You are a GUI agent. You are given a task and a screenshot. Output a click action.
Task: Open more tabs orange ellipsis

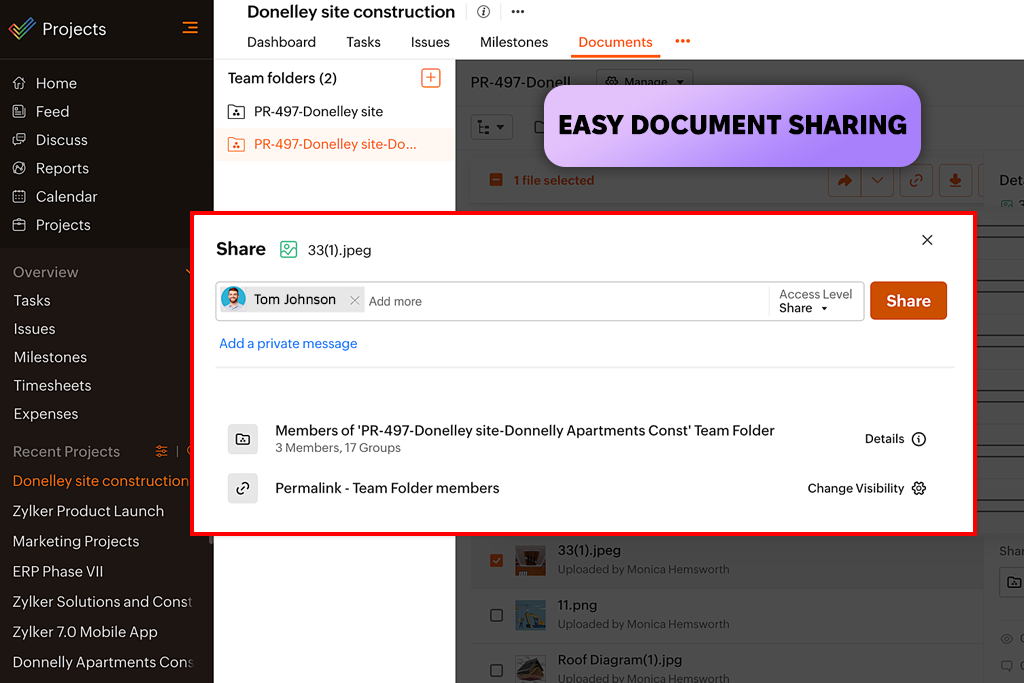click(682, 41)
